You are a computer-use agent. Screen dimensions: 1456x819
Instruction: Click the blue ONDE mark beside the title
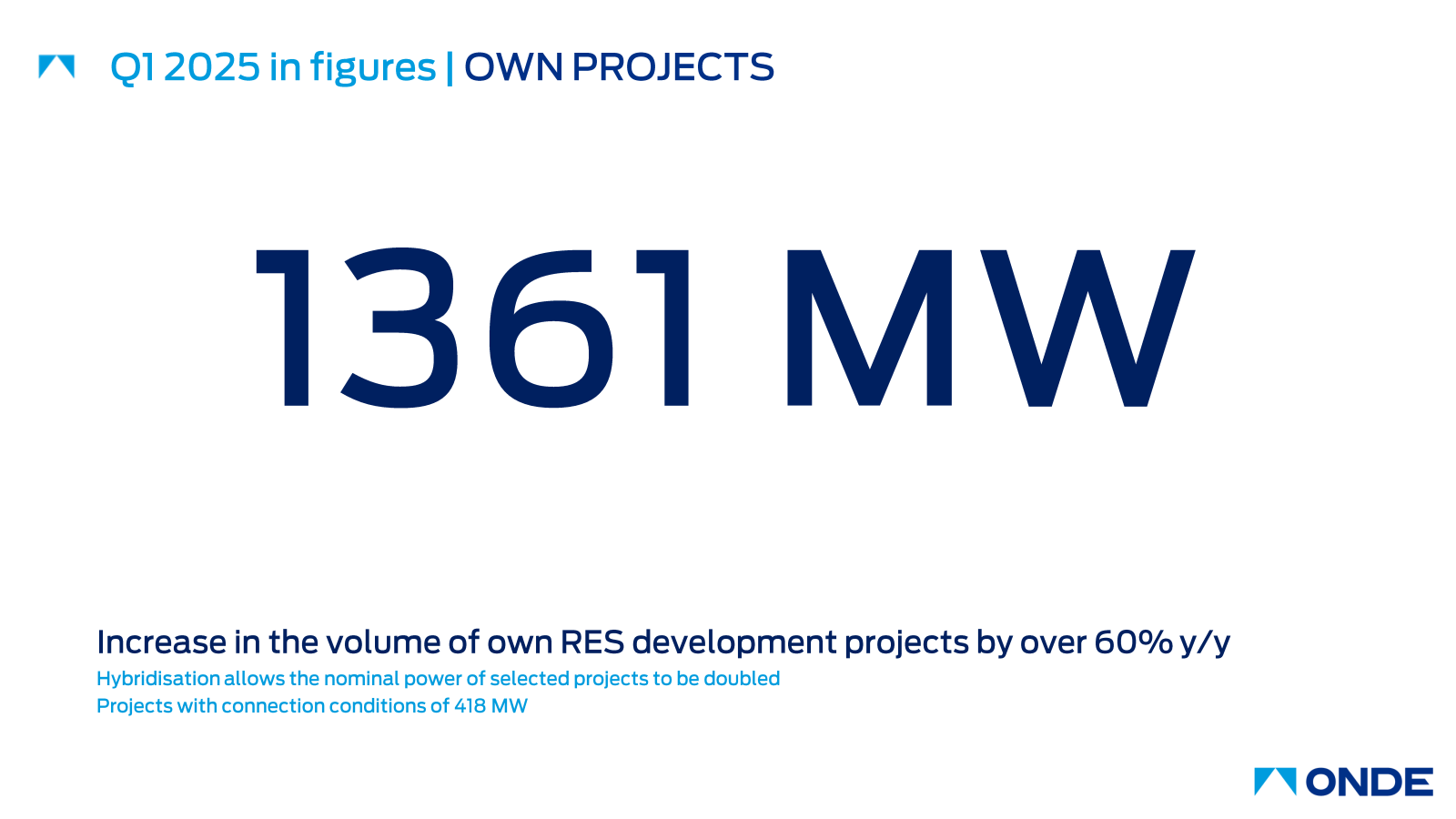56,67
